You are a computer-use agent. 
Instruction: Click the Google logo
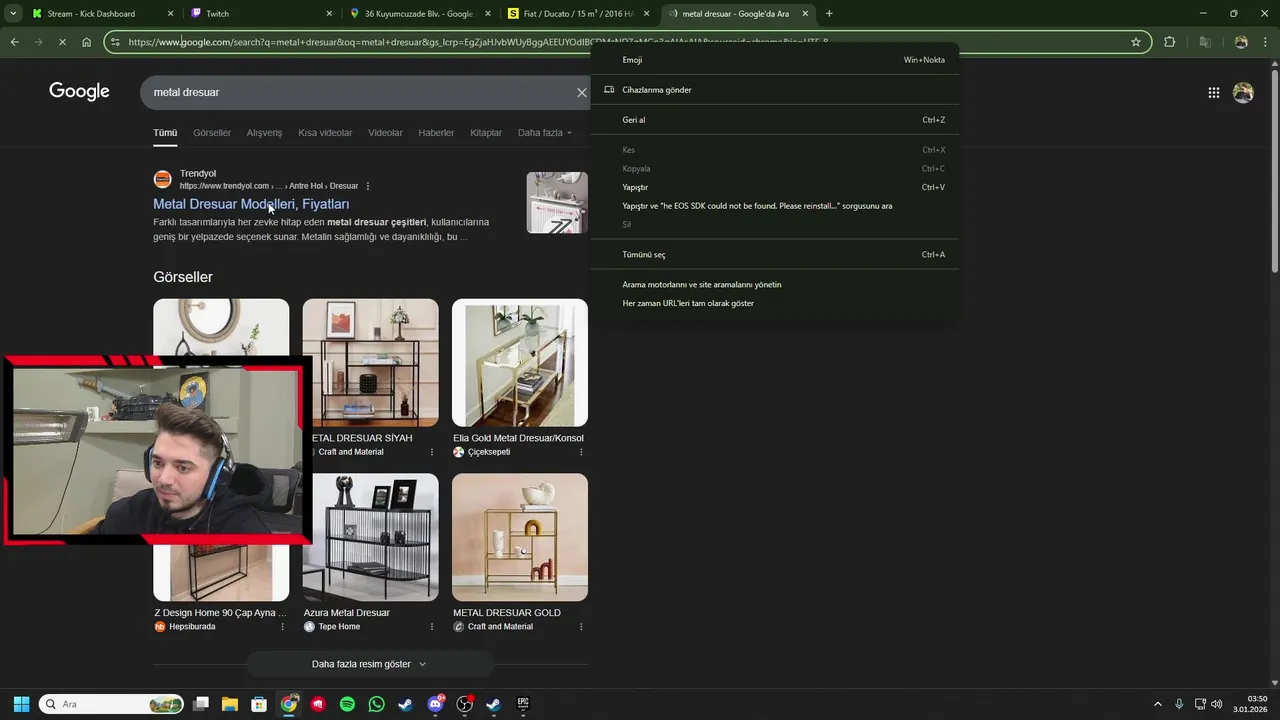79,92
